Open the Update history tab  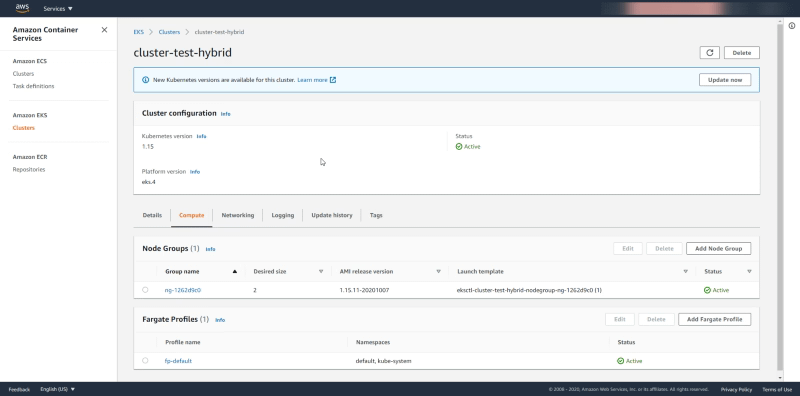coord(332,215)
